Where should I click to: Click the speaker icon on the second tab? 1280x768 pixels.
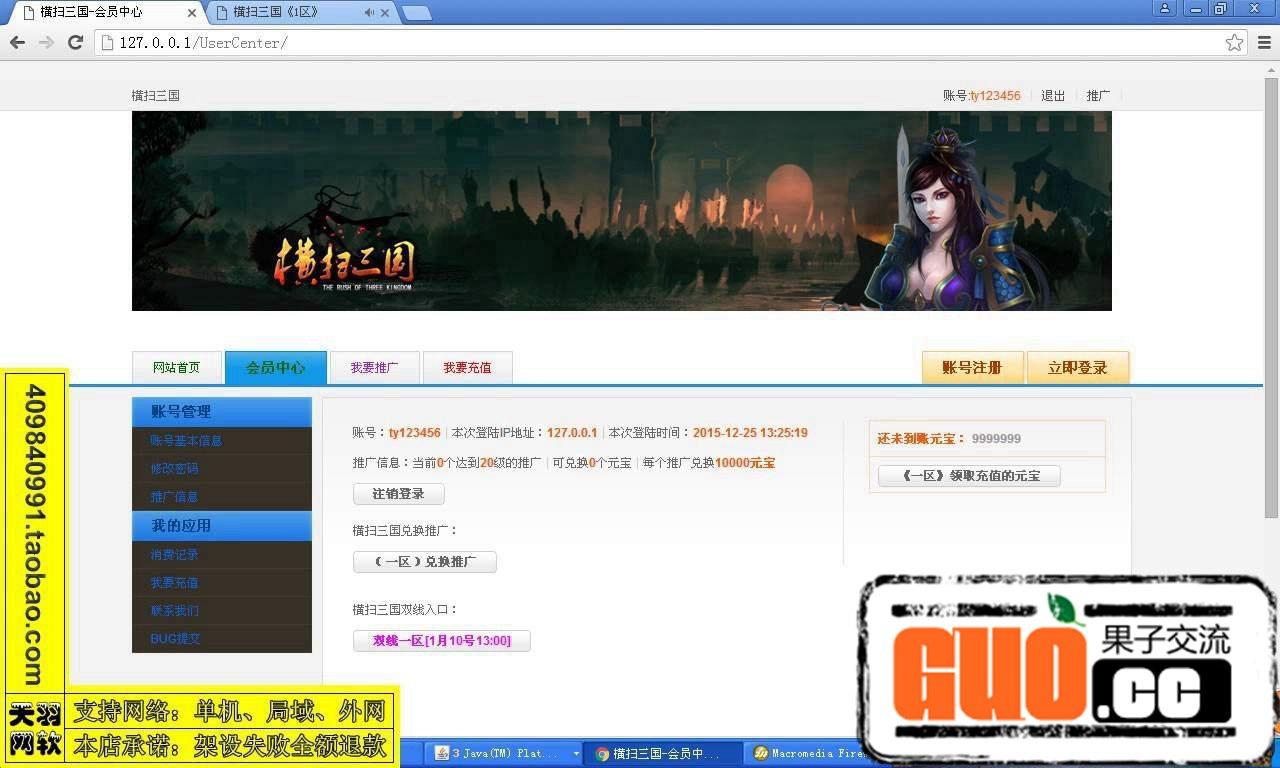[369, 12]
